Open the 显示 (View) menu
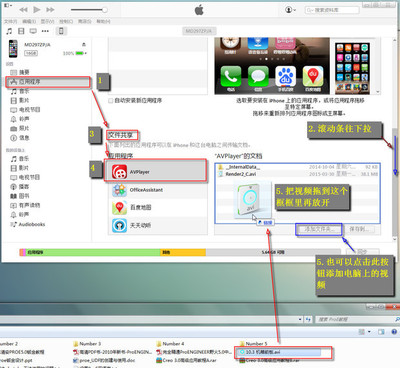The height and width of the screenshot is (368, 400). (47, 21)
